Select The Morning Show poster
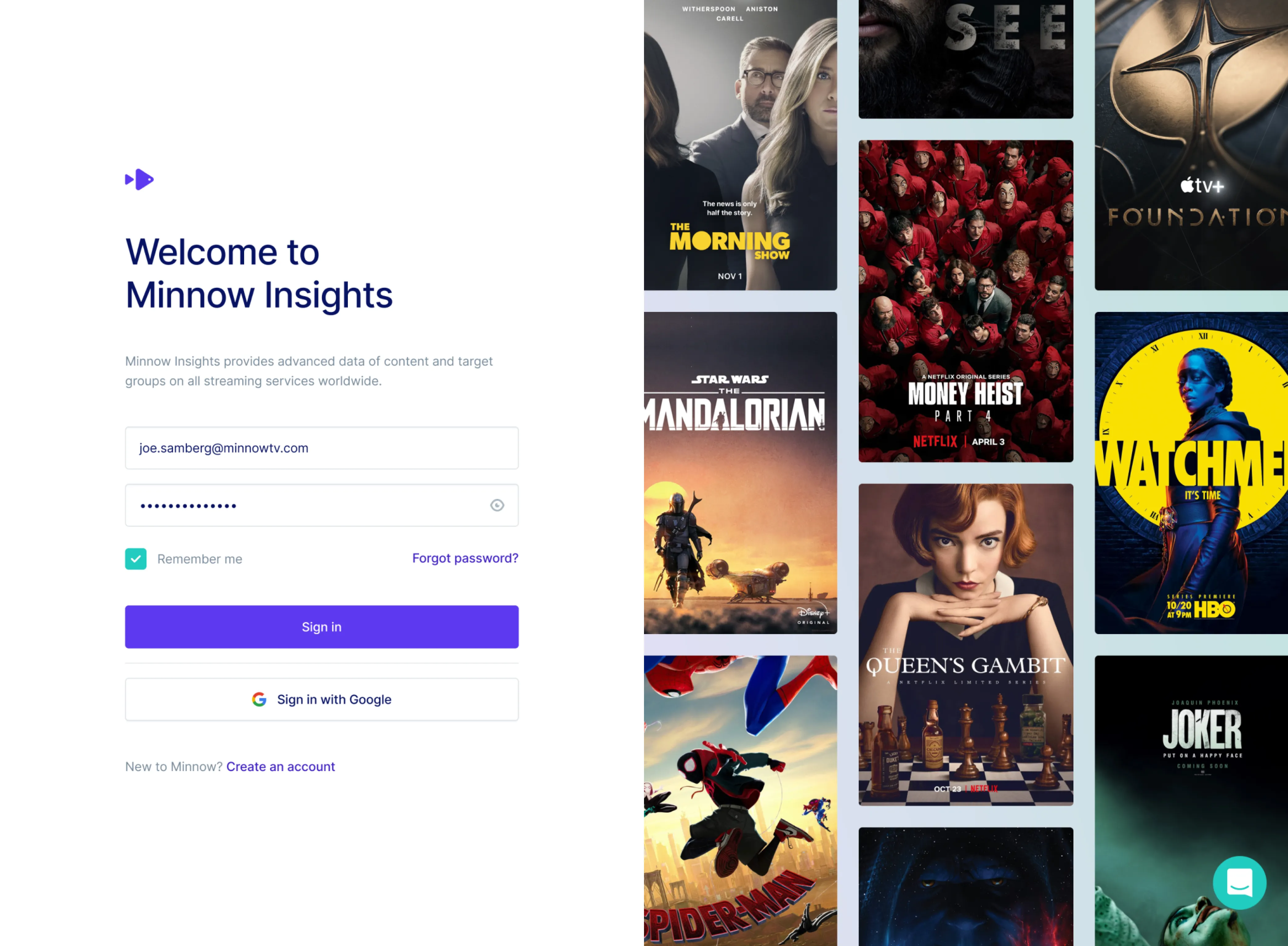 (740, 145)
